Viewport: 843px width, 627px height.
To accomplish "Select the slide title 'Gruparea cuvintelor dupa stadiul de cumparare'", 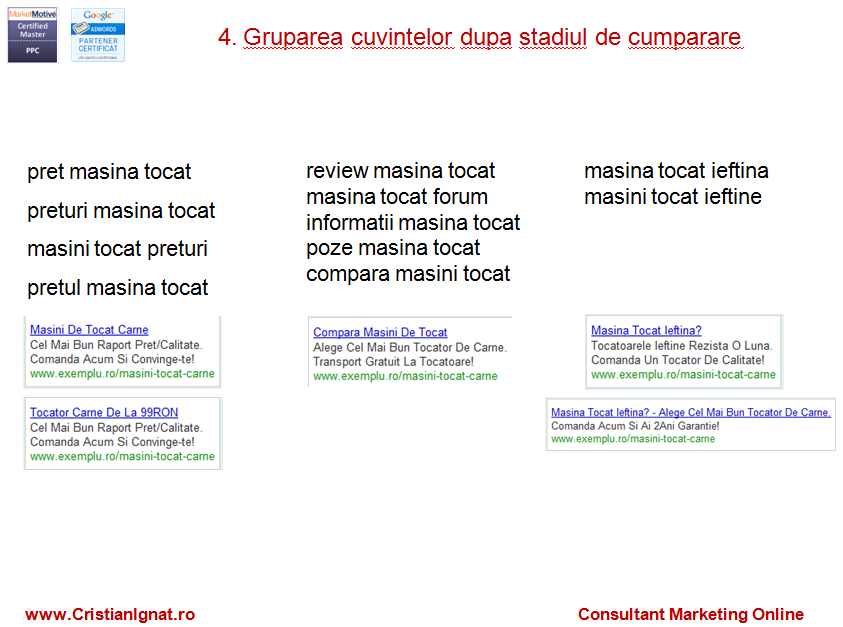I will (480, 38).
